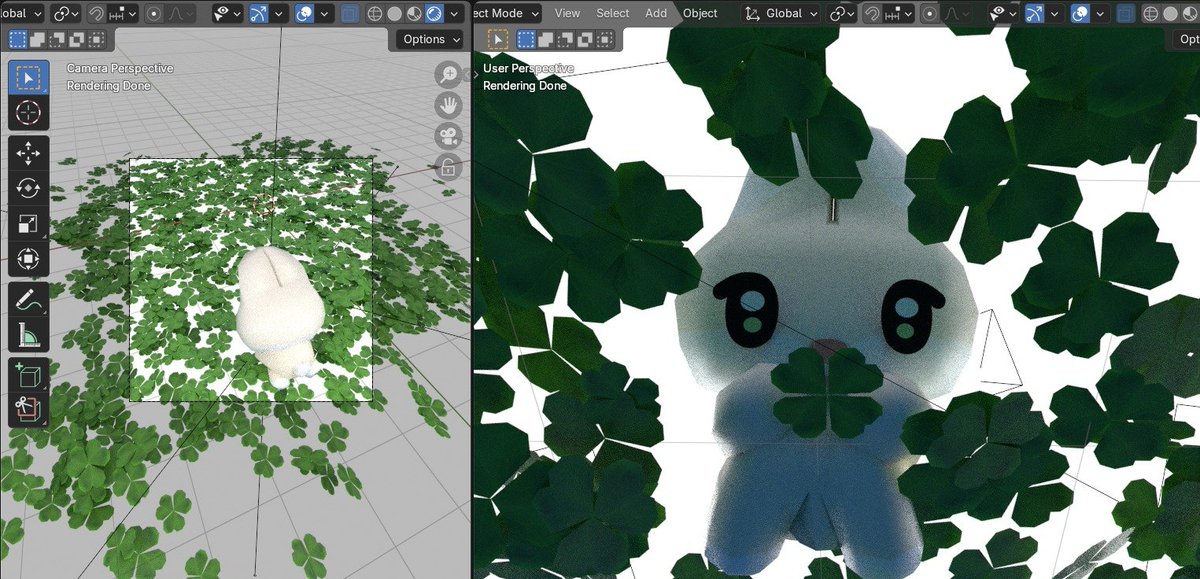The height and width of the screenshot is (579, 1200).
Task: Toggle X-ray in left viewport header
Action: [349, 13]
